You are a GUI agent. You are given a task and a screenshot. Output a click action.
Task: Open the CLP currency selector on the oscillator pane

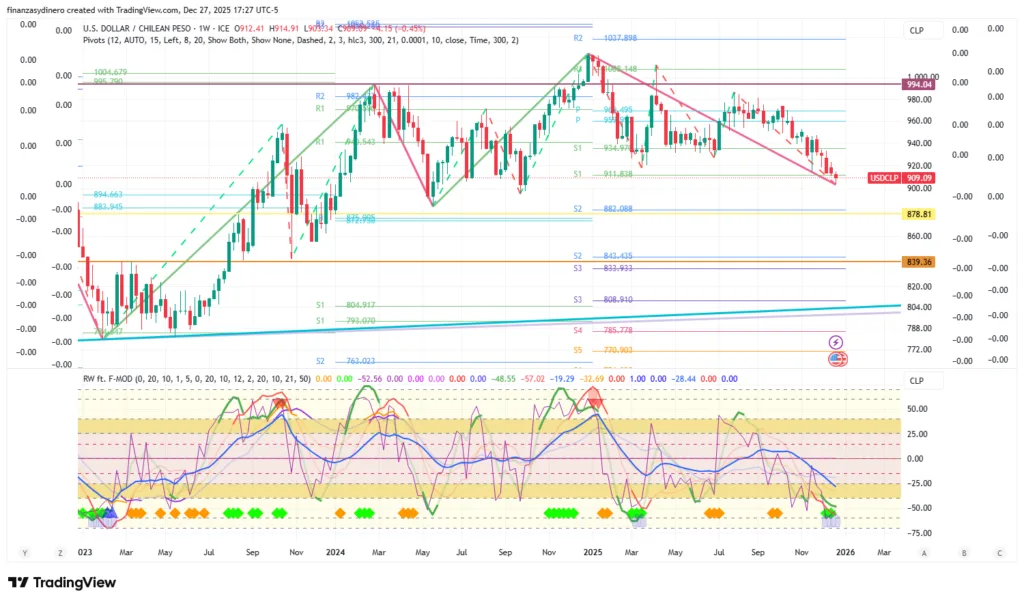pyautogui.click(x=916, y=381)
